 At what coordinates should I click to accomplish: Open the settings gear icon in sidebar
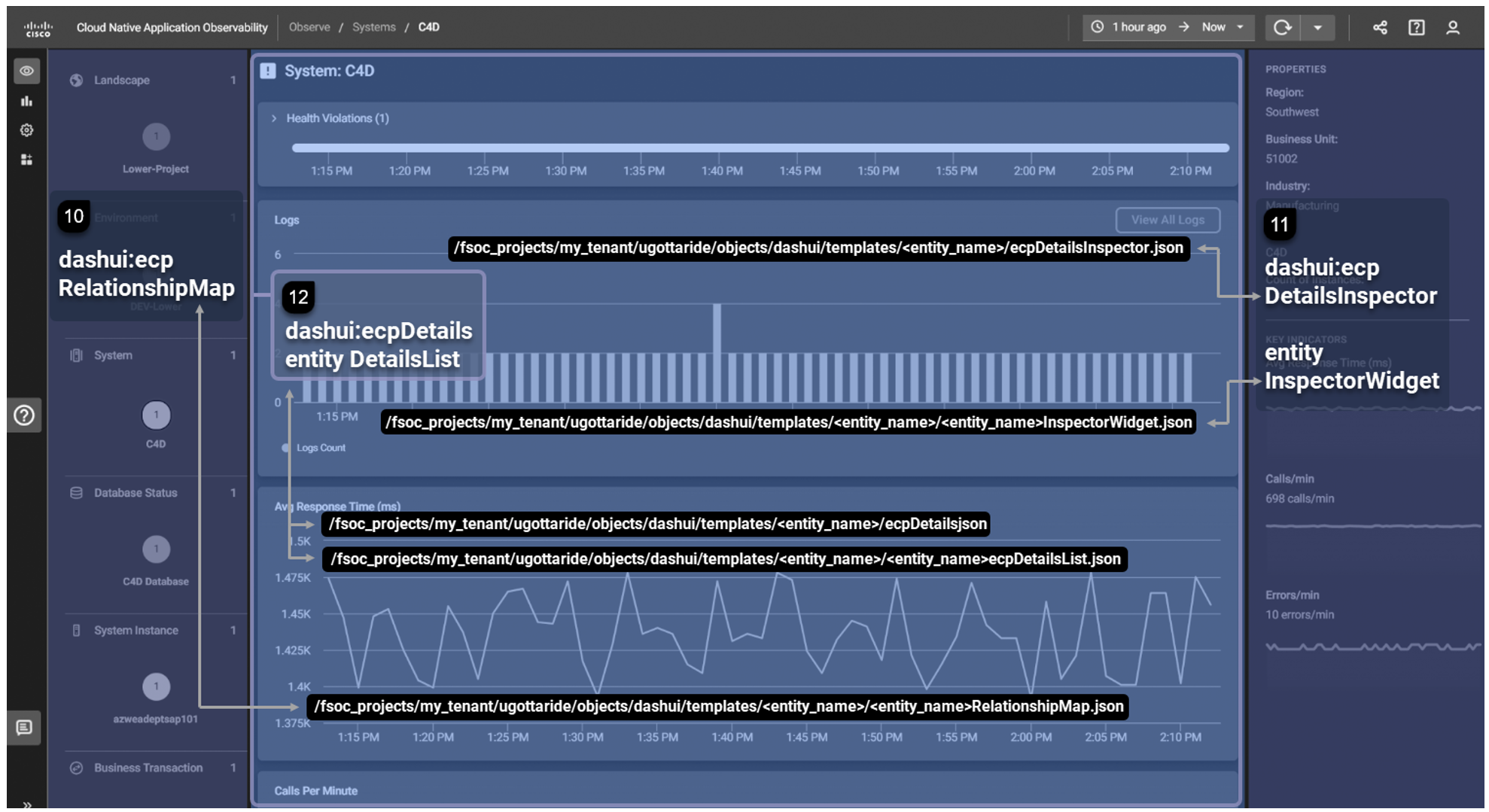(x=26, y=130)
